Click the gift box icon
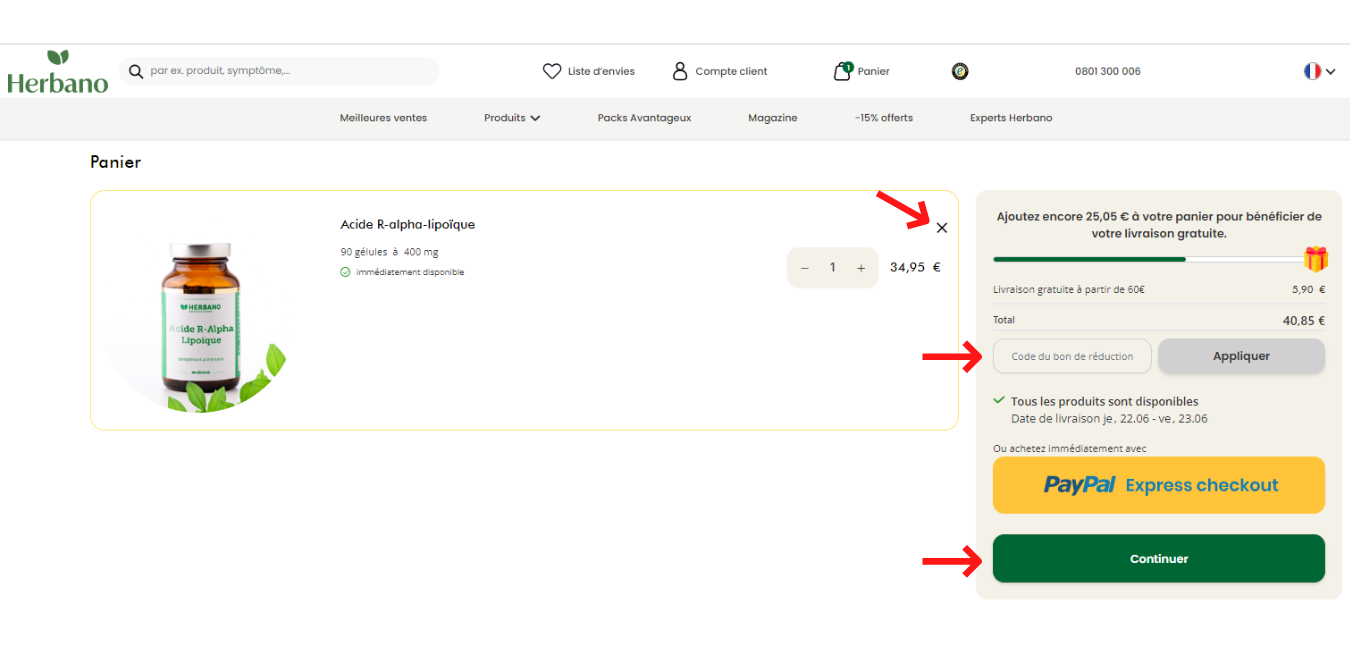This screenshot has height=650, width=1350. 1315,259
